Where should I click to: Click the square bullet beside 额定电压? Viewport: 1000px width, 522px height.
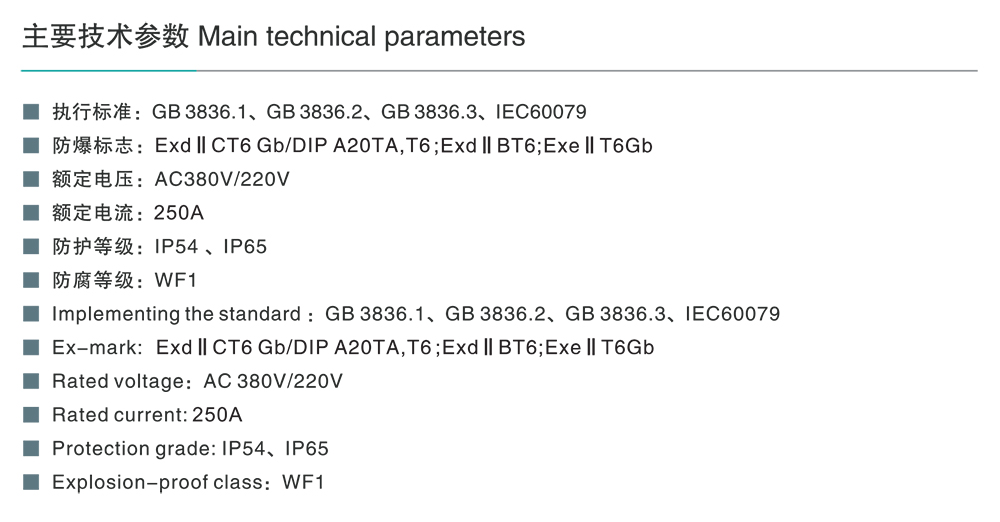click(x=31, y=179)
